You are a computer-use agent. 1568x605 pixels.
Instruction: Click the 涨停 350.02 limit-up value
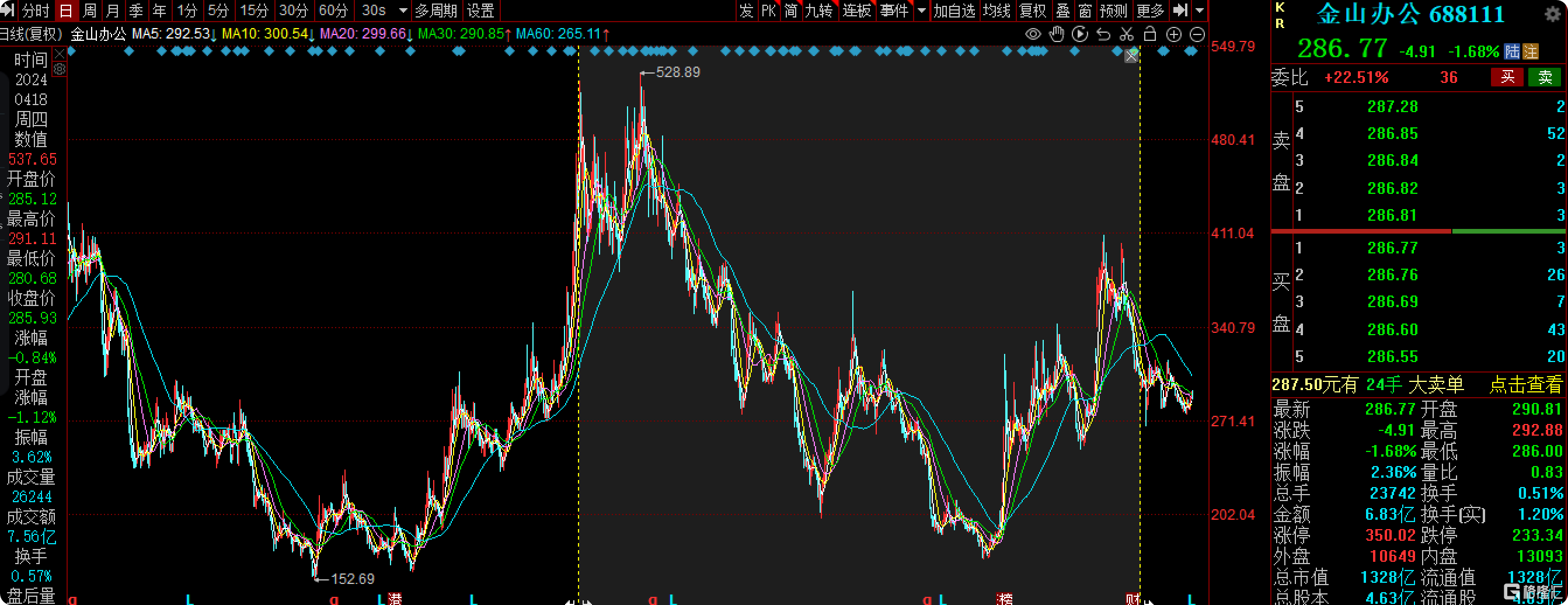[x=1391, y=535]
